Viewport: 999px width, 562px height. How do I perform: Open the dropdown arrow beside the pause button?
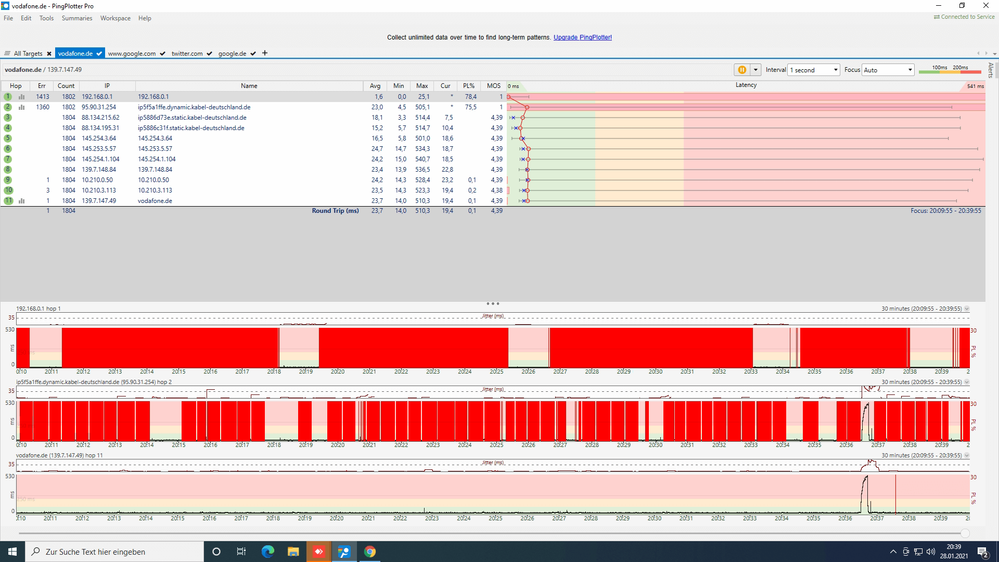tap(756, 70)
